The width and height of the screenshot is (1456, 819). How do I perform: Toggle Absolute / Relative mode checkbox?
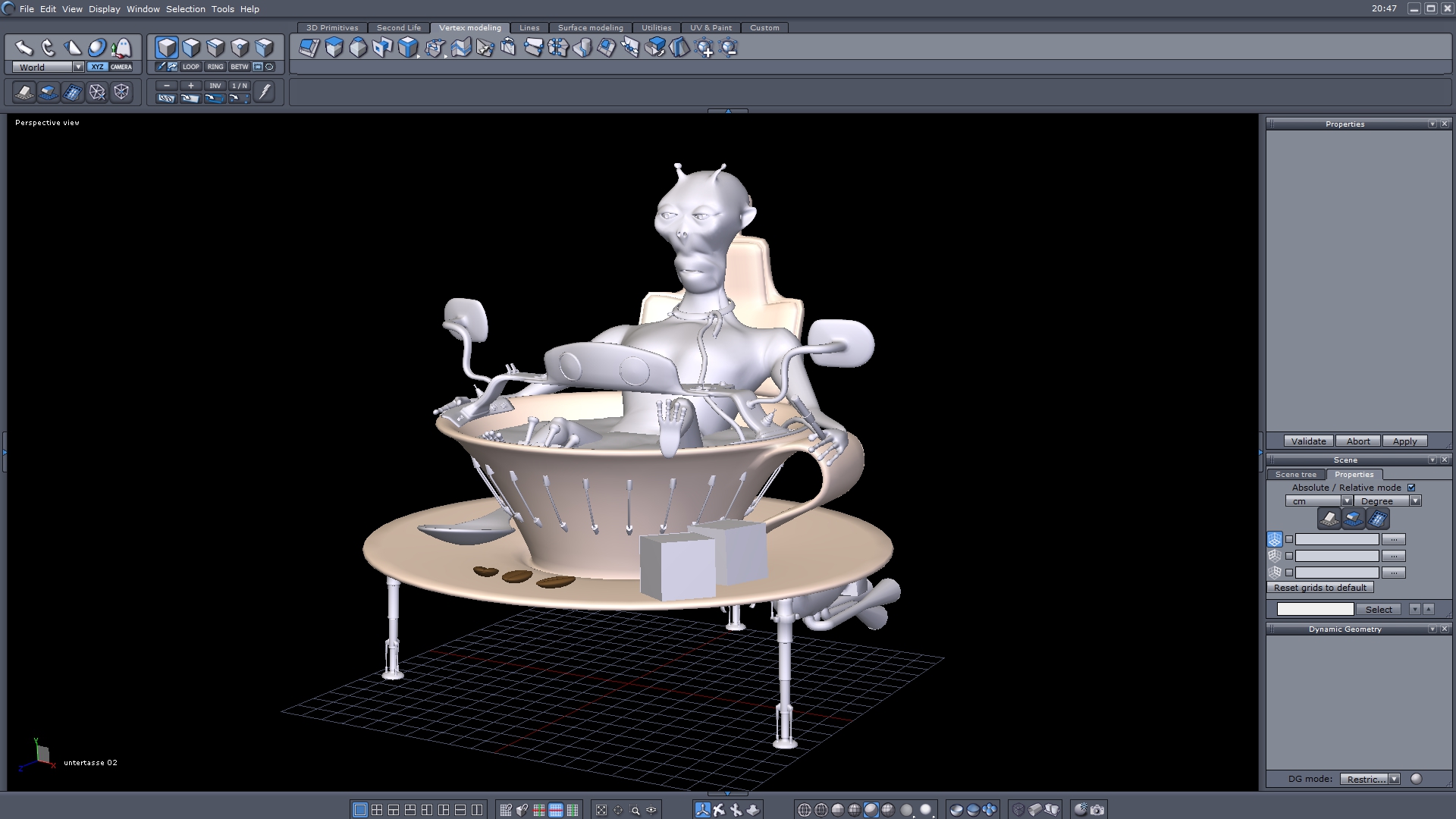point(1411,488)
